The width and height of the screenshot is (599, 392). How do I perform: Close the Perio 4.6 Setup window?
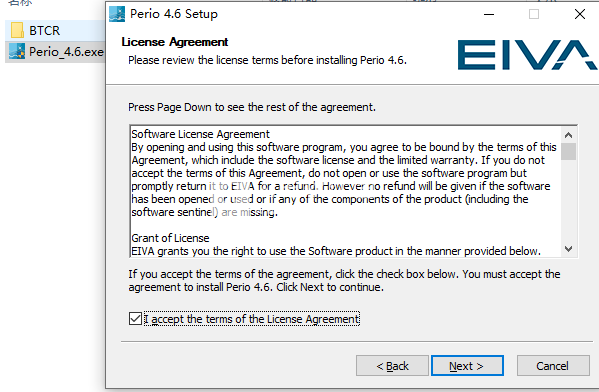[580, 15]
